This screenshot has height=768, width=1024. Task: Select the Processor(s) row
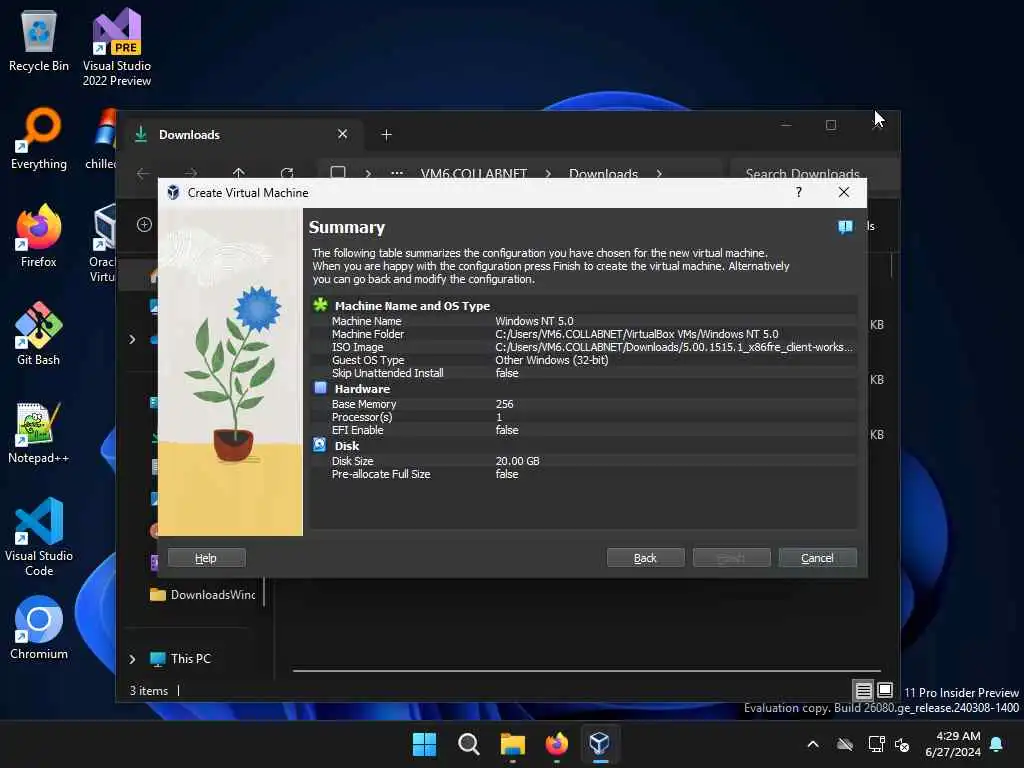click(x=584, y=417)
